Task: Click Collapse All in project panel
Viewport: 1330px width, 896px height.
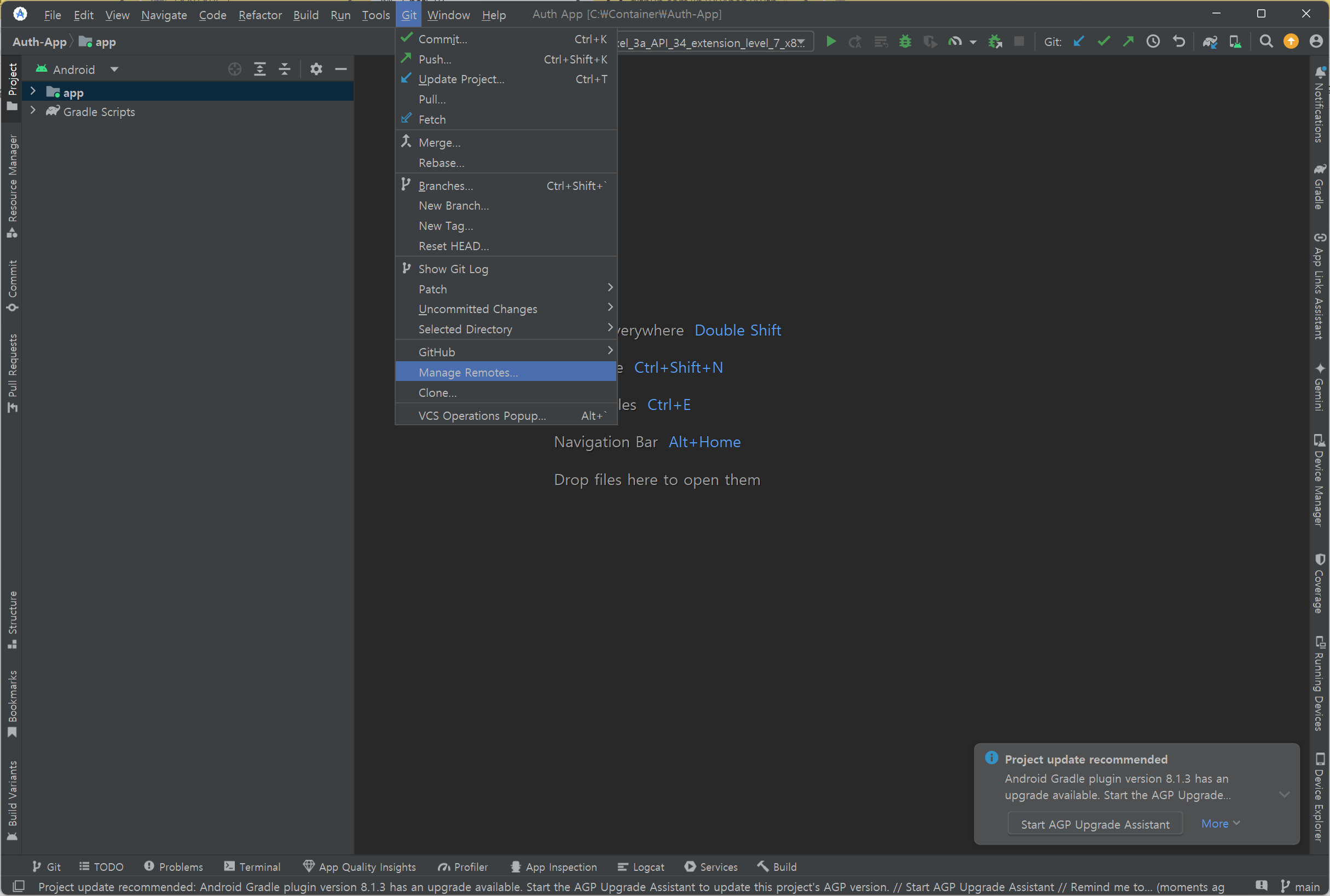Action: [285, 69]
